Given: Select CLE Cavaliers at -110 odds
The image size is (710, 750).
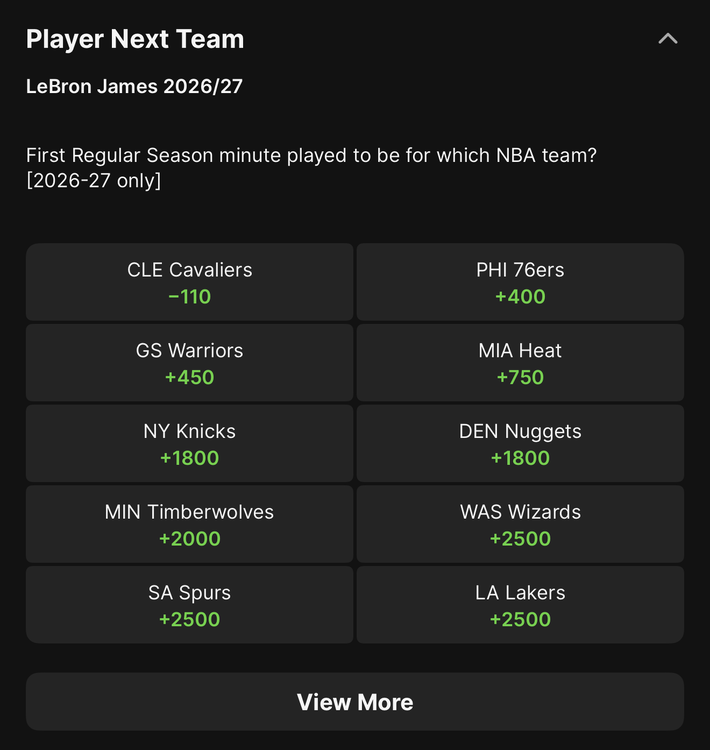Looking at the screenshot, I should click(x=189, y=282).
